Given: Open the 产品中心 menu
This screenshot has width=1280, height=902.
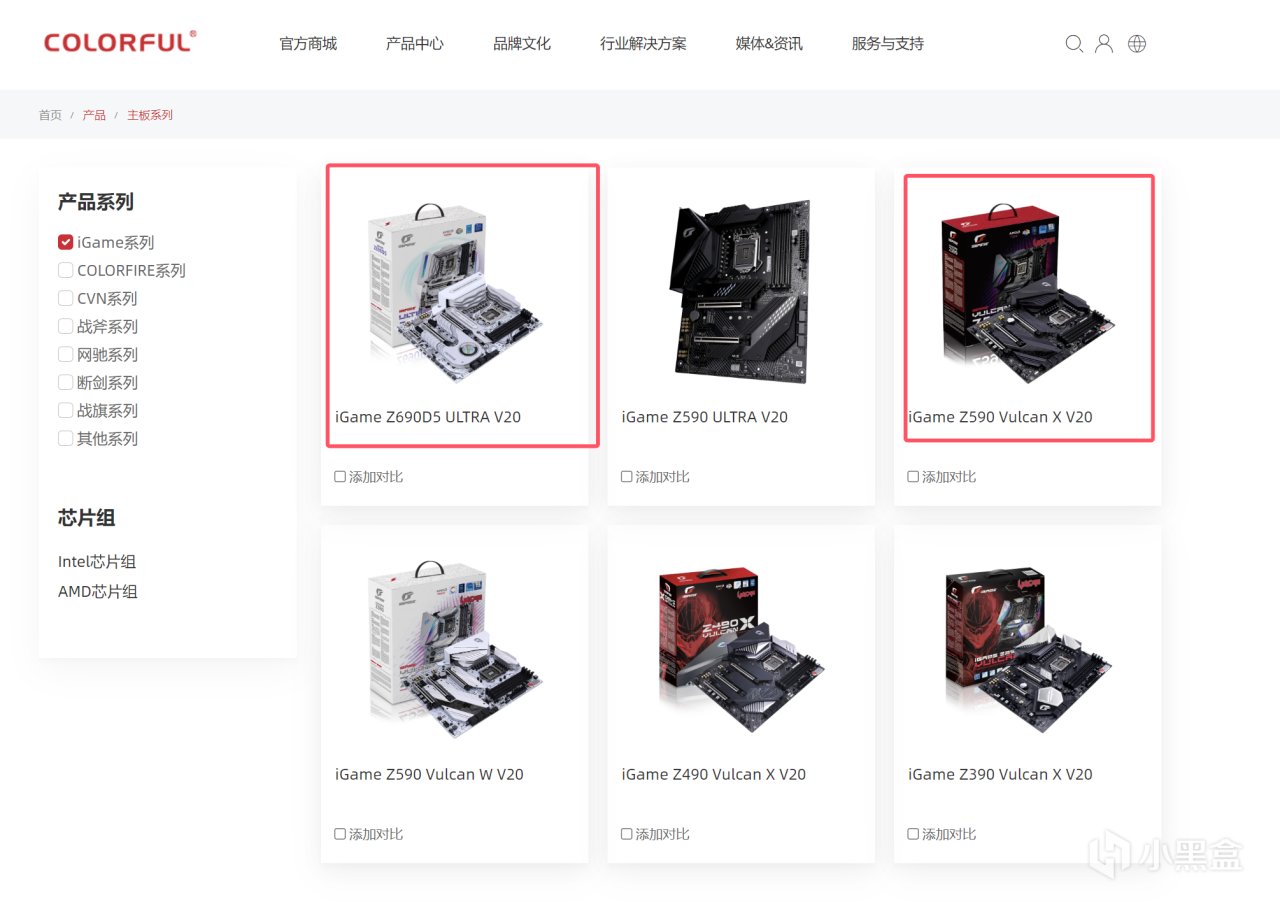Looking at the screenshot, I should click(415, 44).
